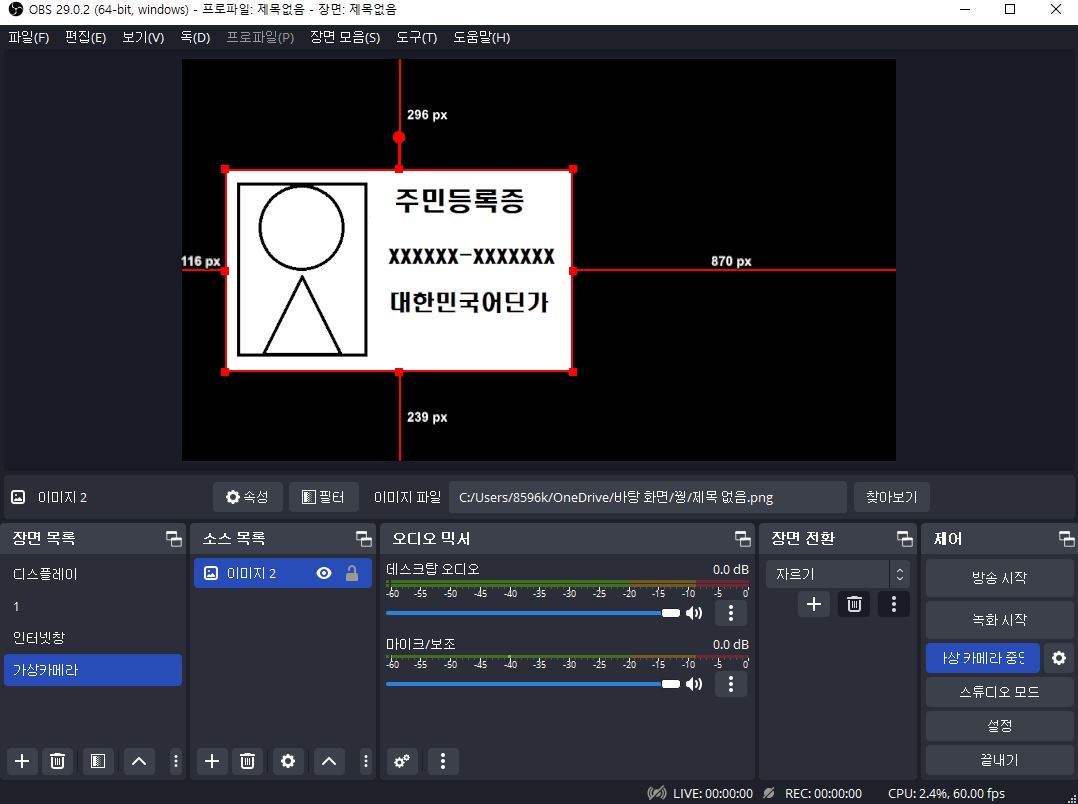Mute 마이크/보조 speaker icon
This screenshot has height=804, width=1078.
694,684
